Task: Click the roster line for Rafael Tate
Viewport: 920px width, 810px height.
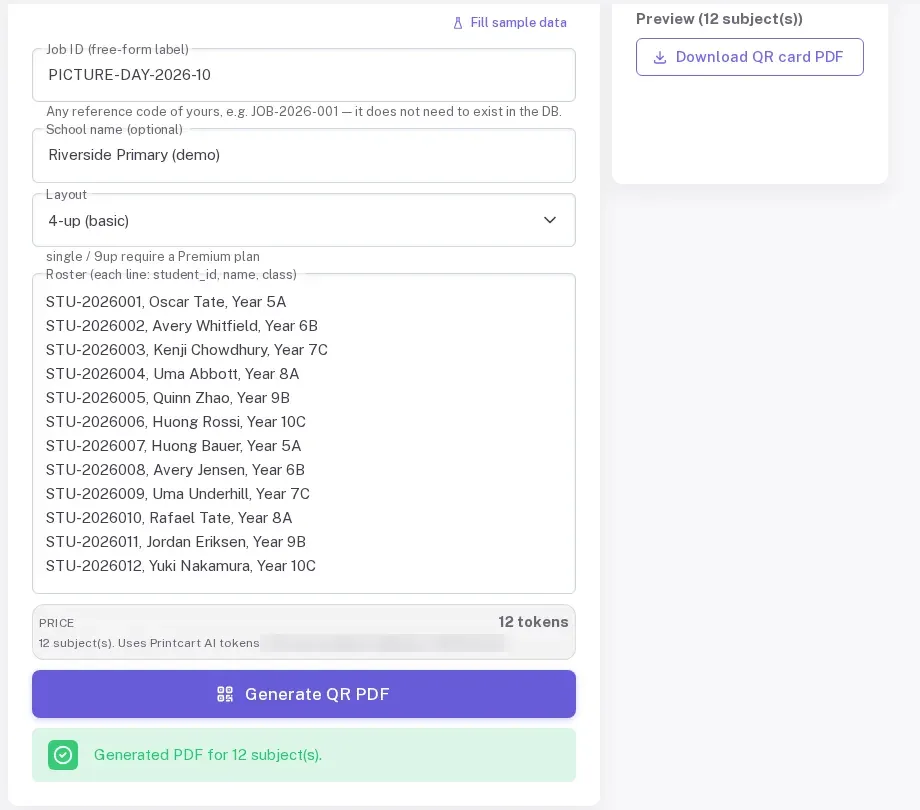Action: click(169, 518)
